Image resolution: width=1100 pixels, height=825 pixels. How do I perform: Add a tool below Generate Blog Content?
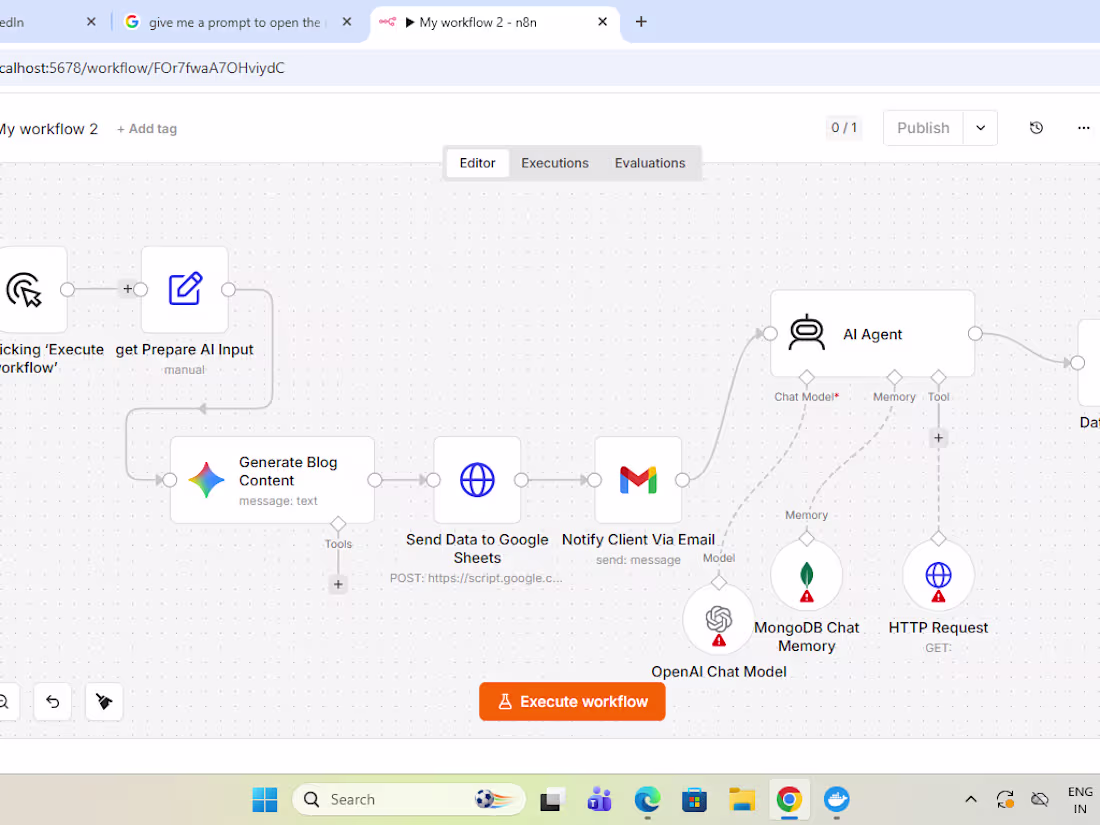(338, 584)
